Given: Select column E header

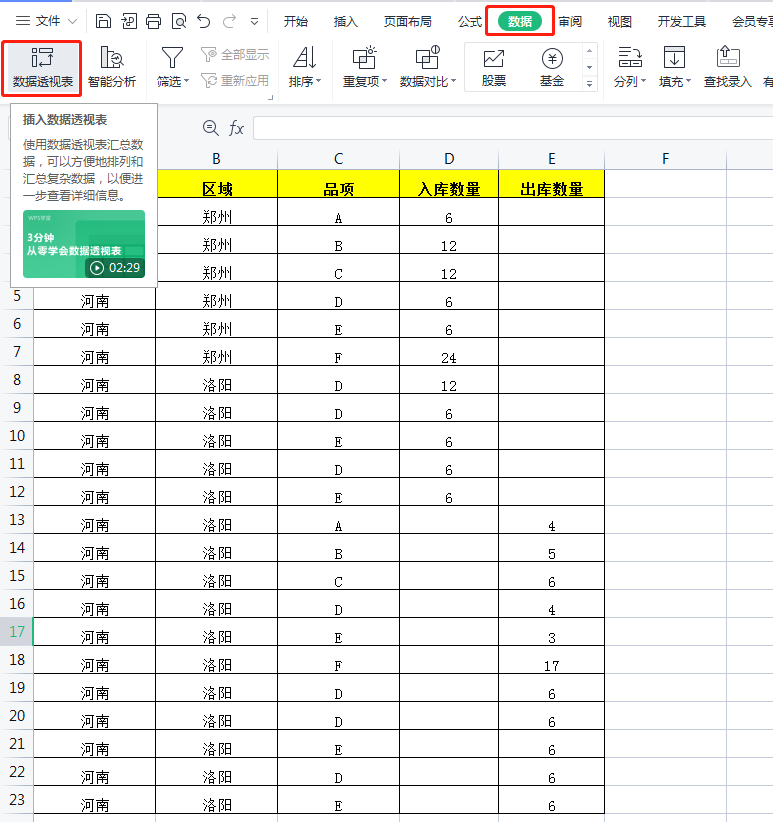Looking at the screenshot, I should (551, 159).
